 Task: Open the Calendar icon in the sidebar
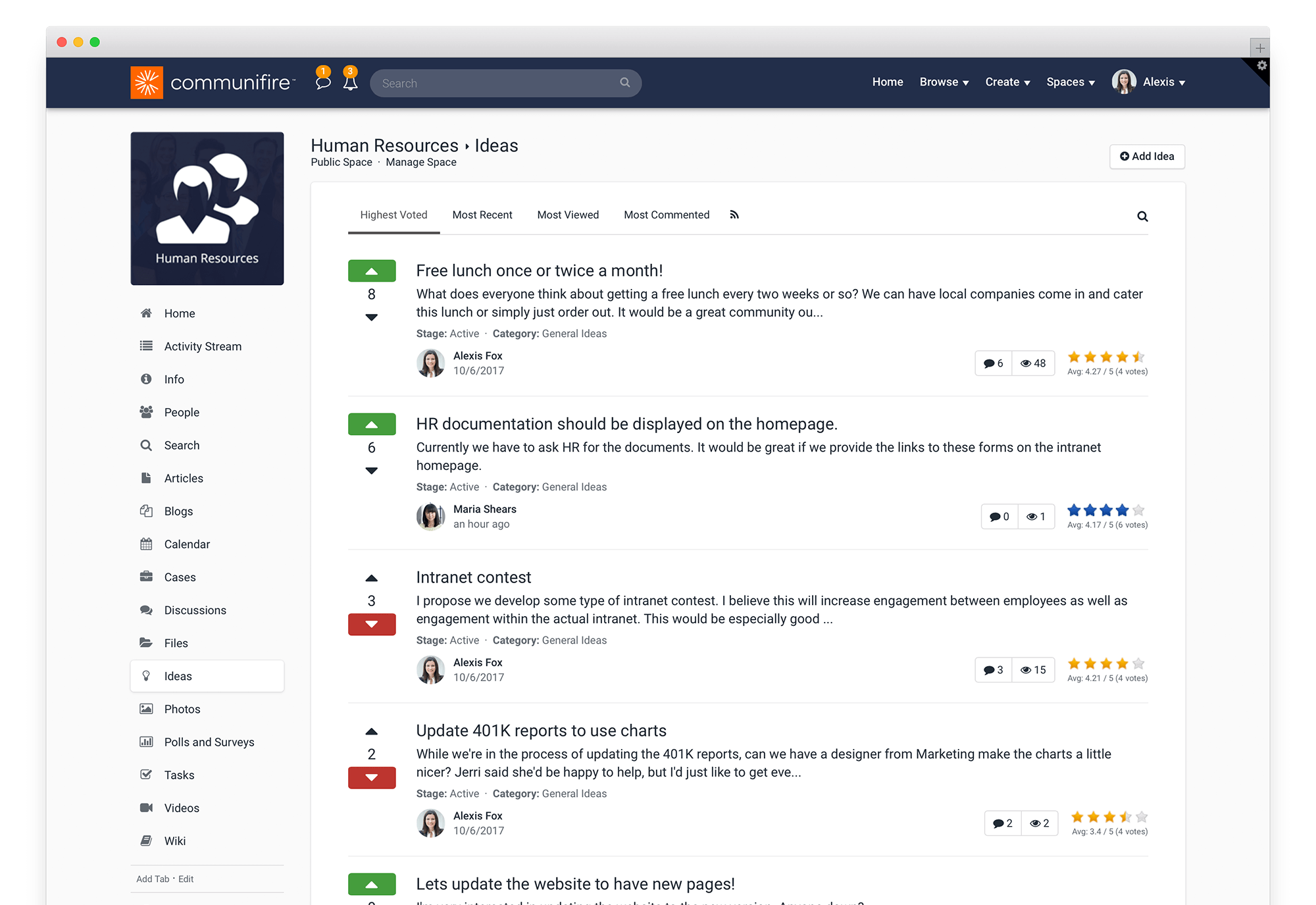146,544
